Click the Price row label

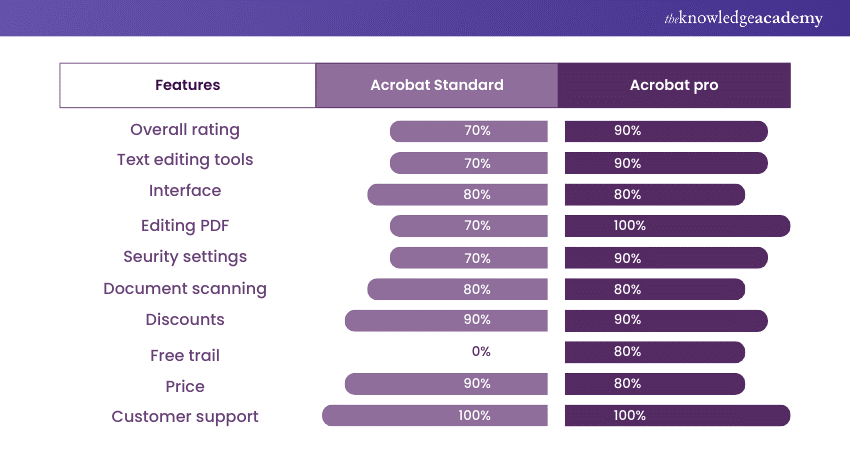(185, 386)
